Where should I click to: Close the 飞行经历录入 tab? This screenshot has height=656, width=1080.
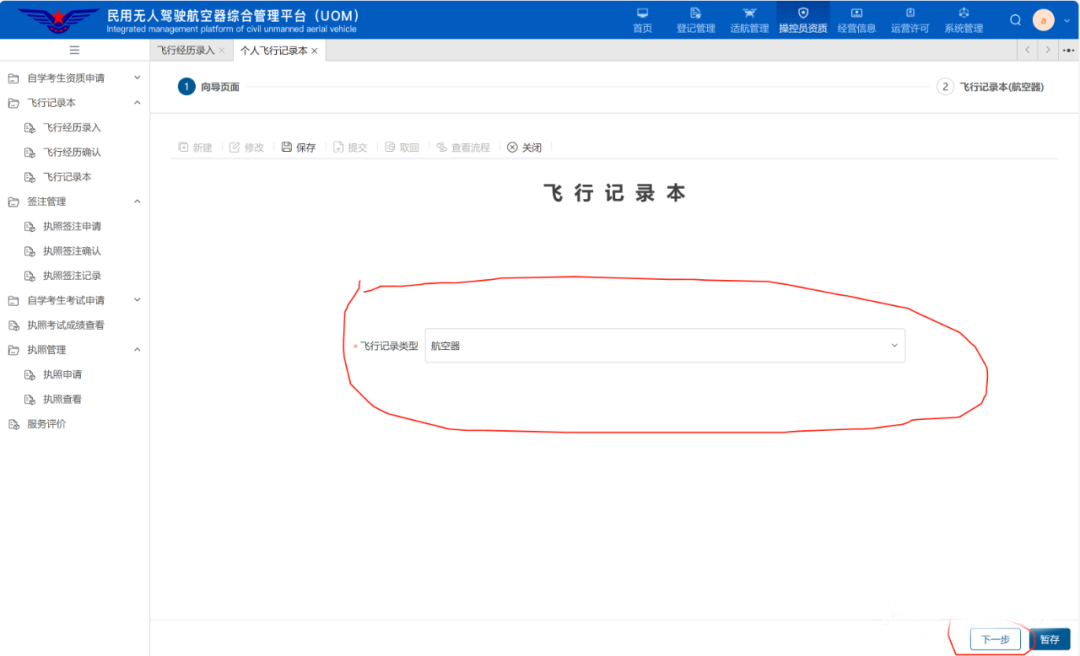(222, 51)
